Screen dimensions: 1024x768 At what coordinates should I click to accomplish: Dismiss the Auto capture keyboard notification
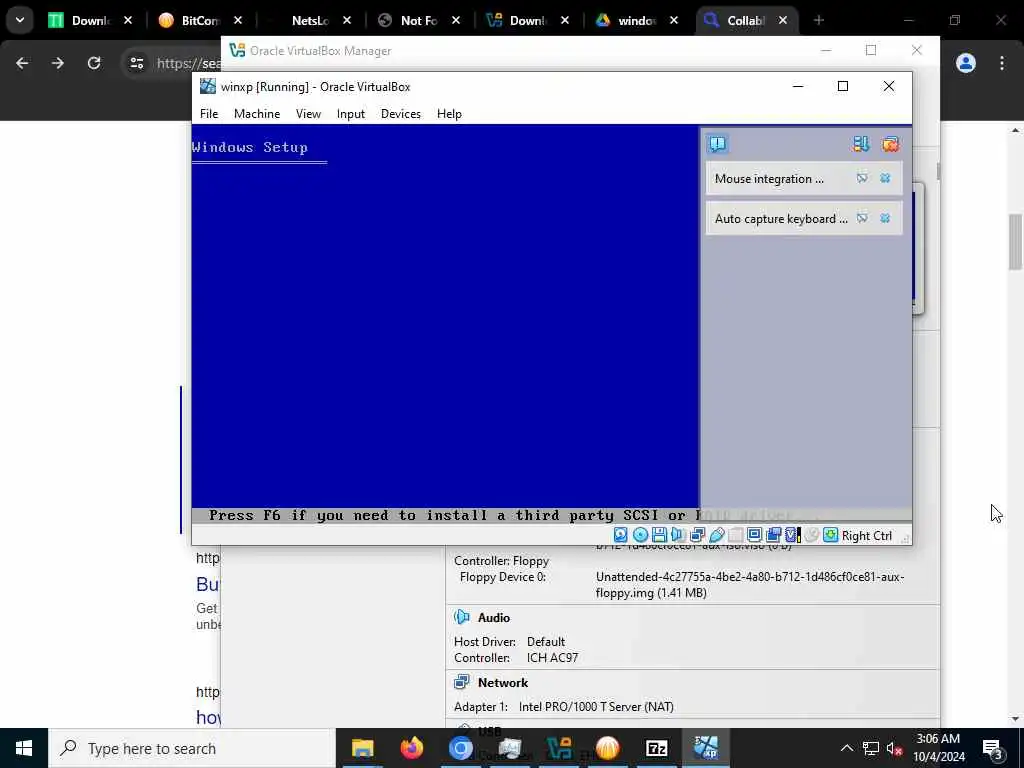(x=885, y=218)
